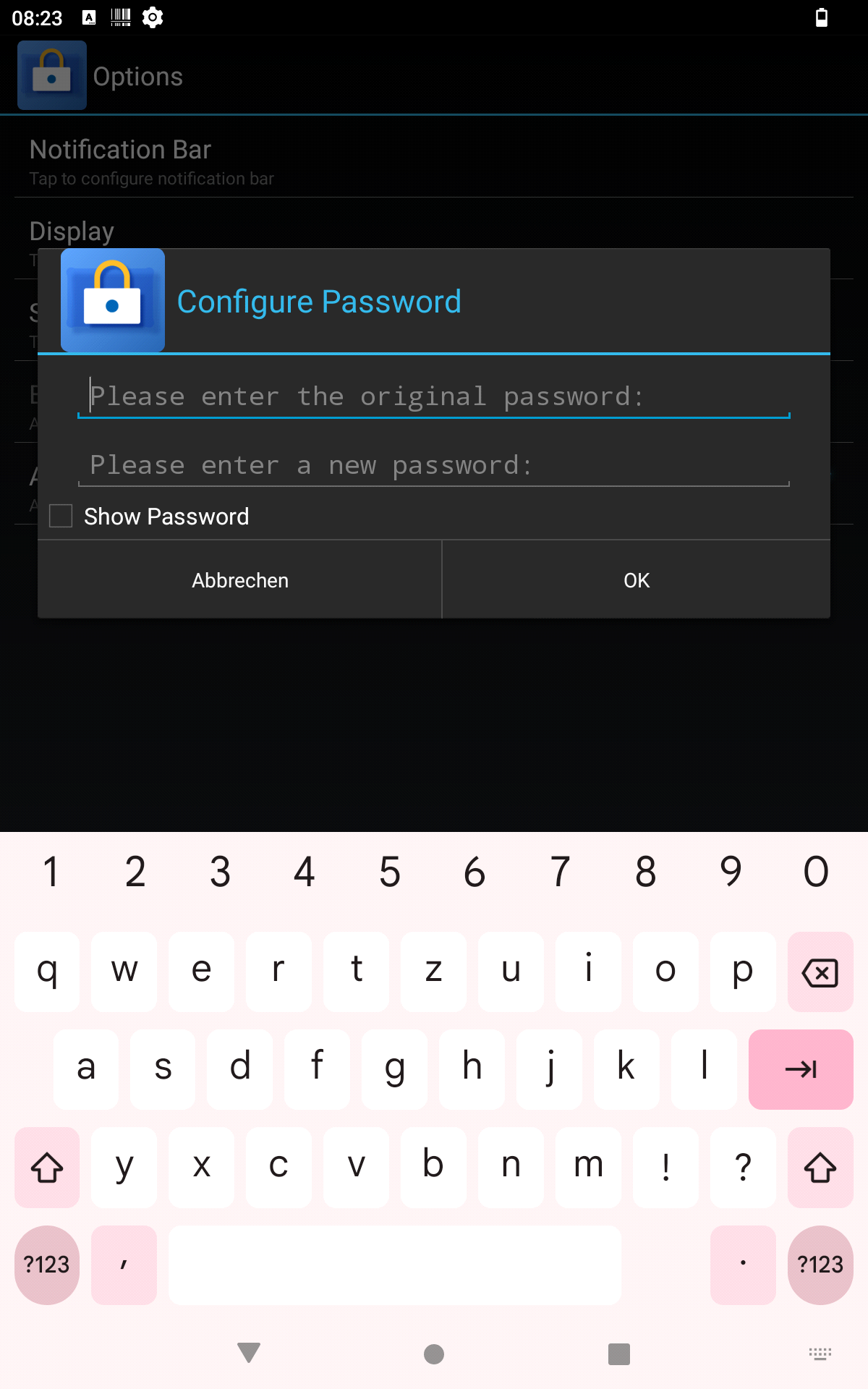This screenshot has width=868, height=1389.
Task: Enable the Show Password checkbox
Action: [61, 516]
